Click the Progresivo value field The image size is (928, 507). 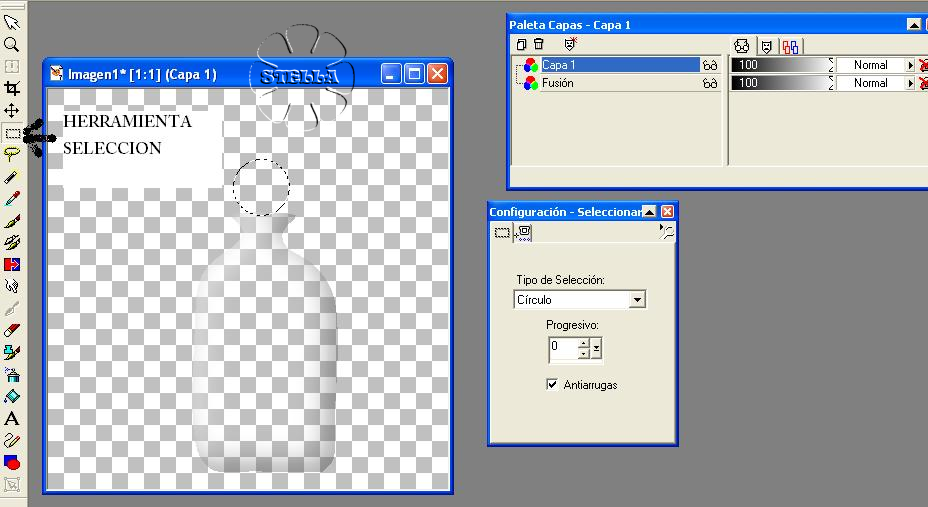pyautogui.click(x=564, y=348)
